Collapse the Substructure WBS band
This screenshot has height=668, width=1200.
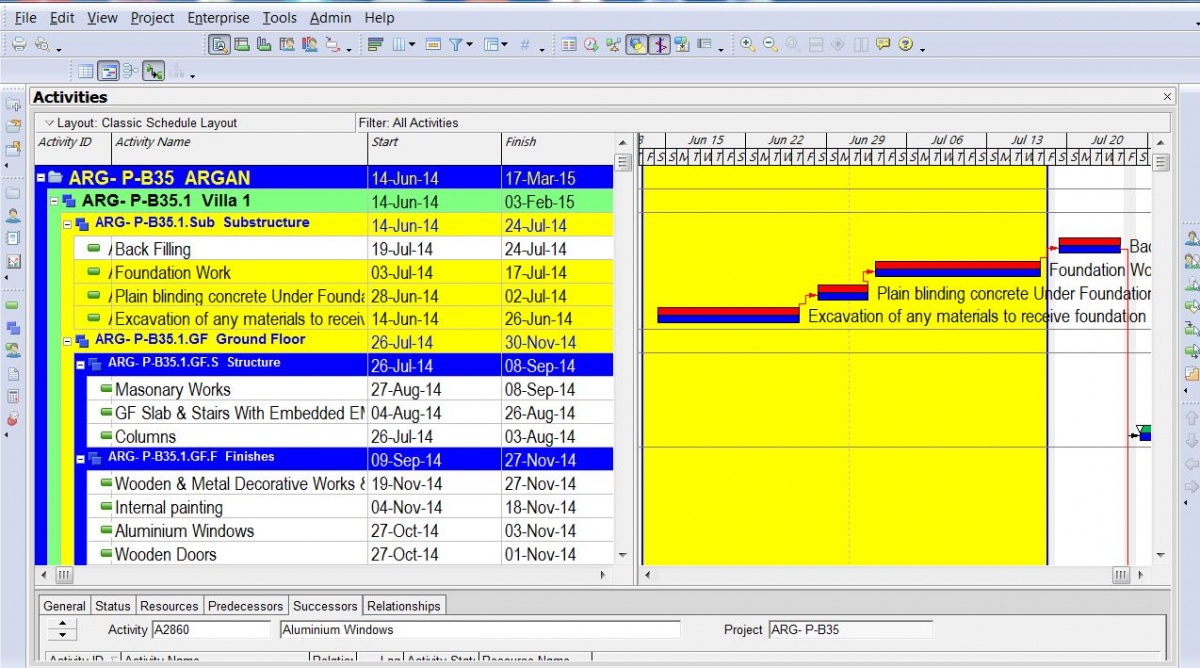pyautogui.click(x=67, y=224)
